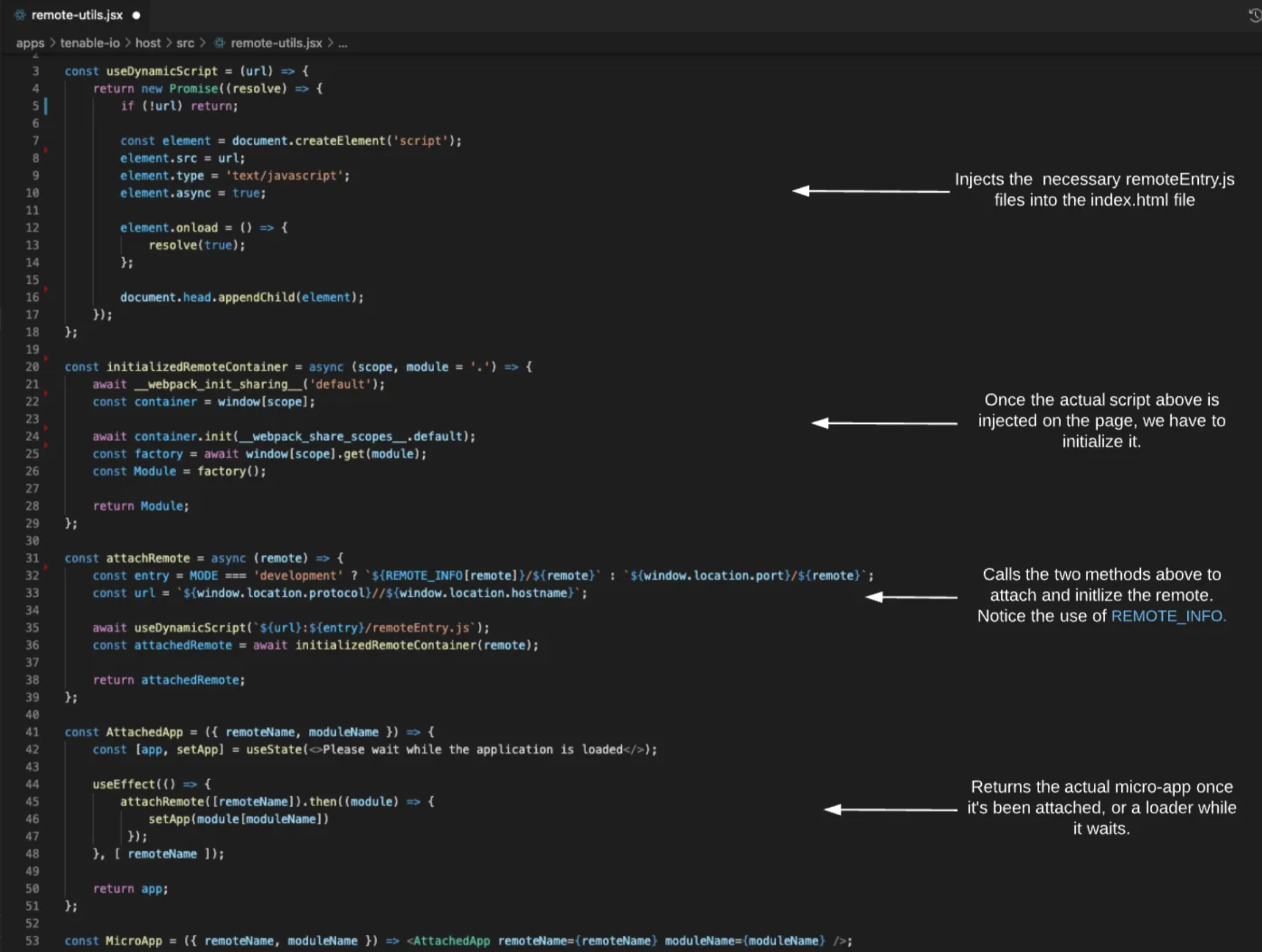
Task: Click 'createElement' on line 7
Action: (x=341, y=141)
